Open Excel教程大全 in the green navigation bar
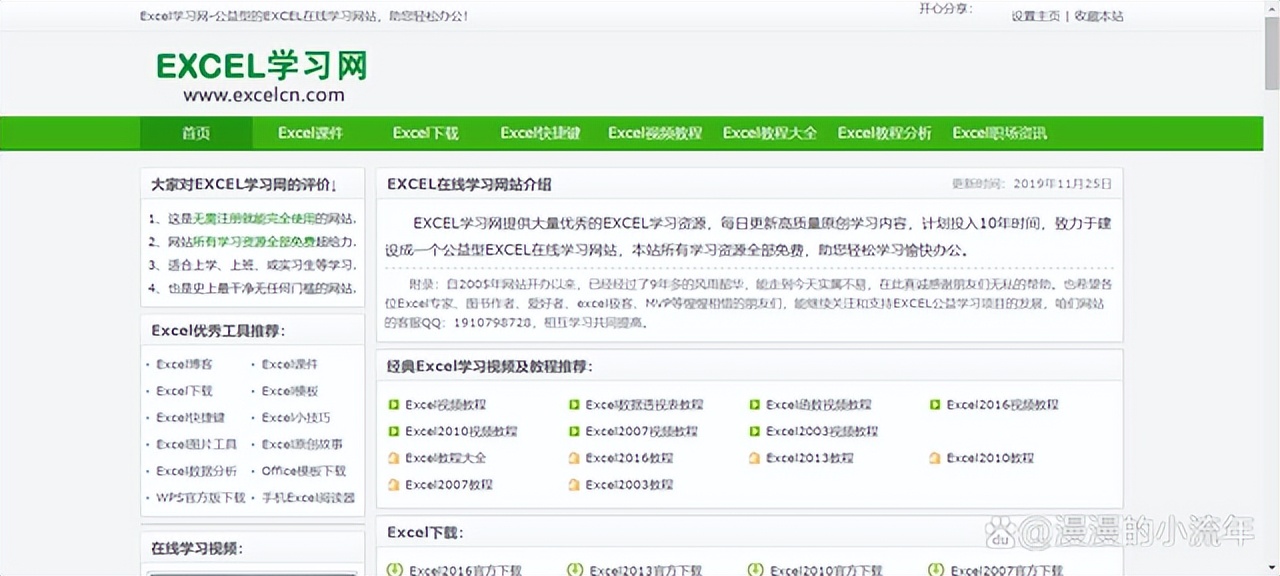Screen dimensions: 1280x576 pyautogui.click(x=770, y=133)
